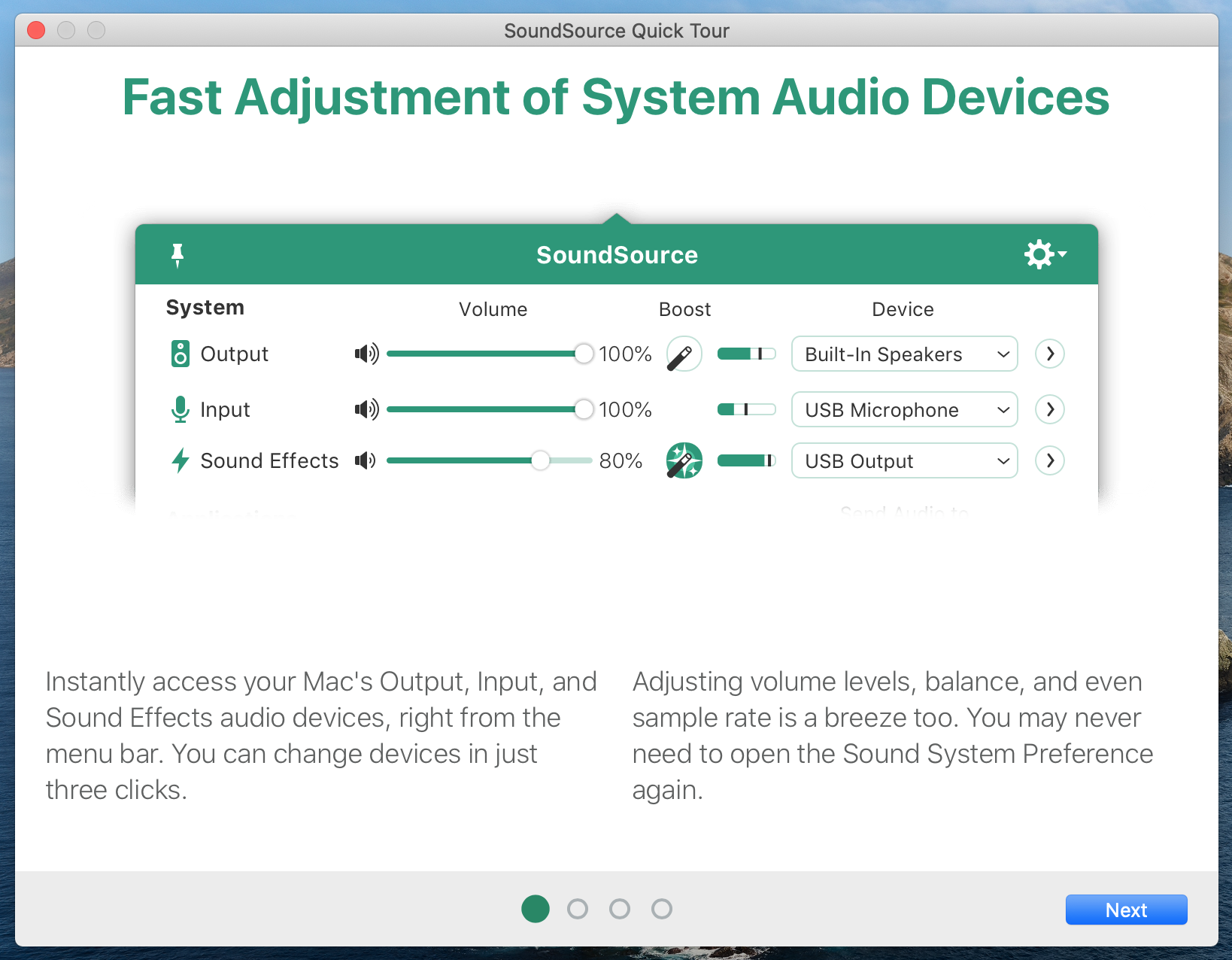1232x960 pixels.
Task: Mute the Sound Effects volume speaker icon
Action: pyautogui.click(x=366, y=460)
